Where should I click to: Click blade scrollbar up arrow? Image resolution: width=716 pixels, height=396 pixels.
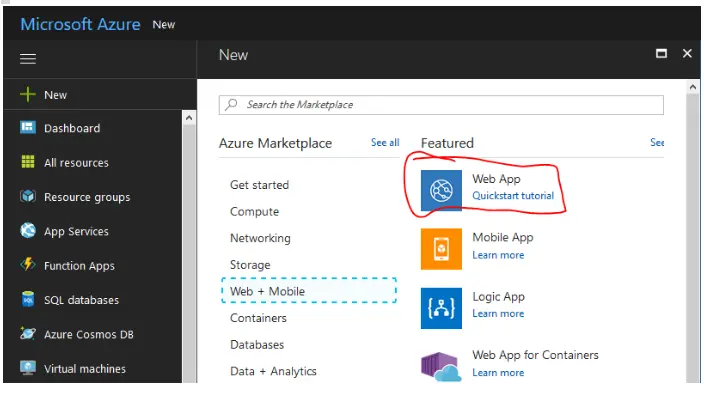693,87
